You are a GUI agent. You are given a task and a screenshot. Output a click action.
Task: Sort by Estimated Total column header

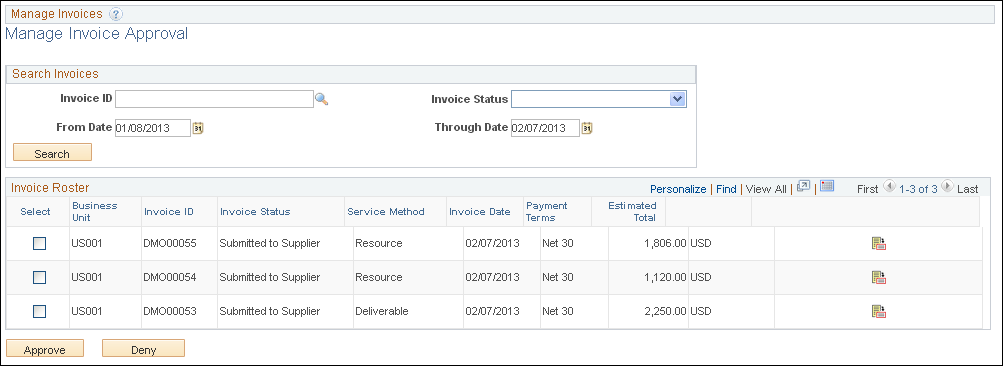[632, 211]
